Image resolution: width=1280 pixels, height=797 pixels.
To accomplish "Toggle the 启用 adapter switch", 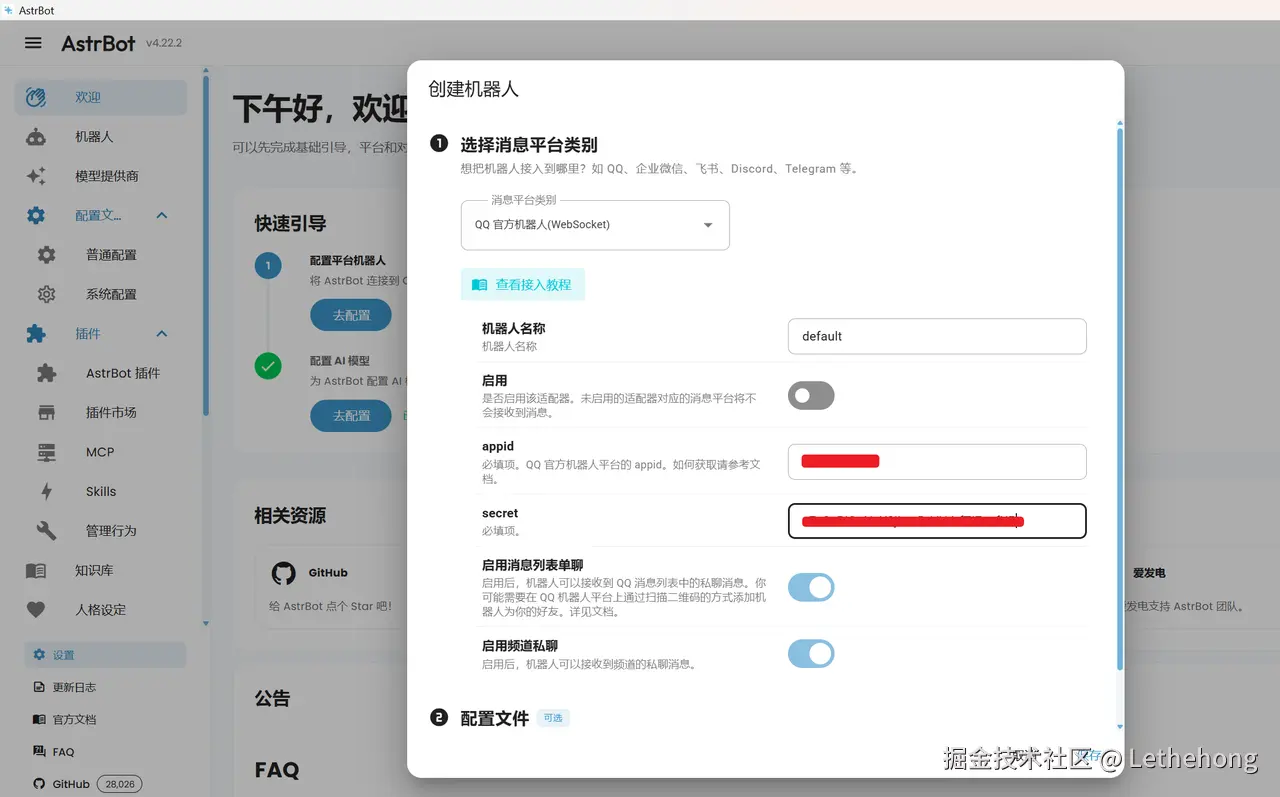I will point(811,396).
